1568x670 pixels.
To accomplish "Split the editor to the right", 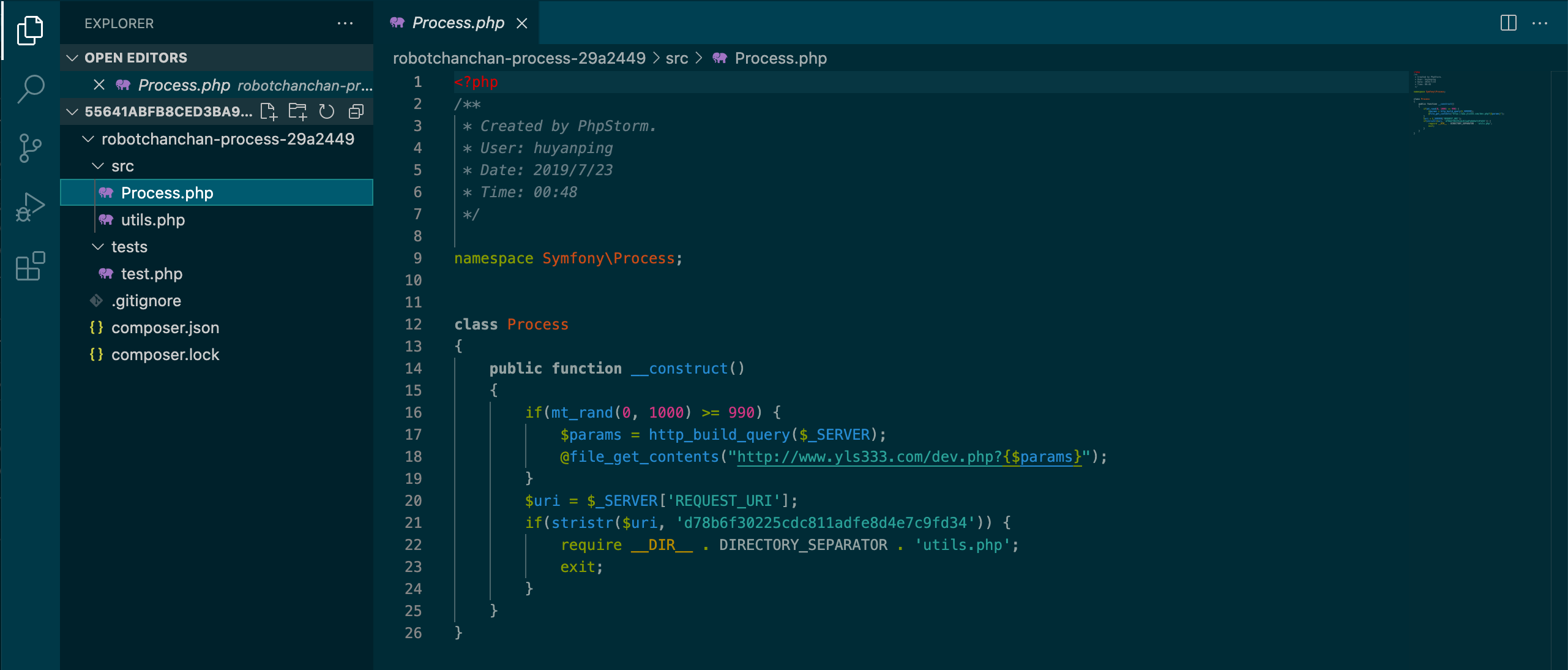I will coord(1508,23).
